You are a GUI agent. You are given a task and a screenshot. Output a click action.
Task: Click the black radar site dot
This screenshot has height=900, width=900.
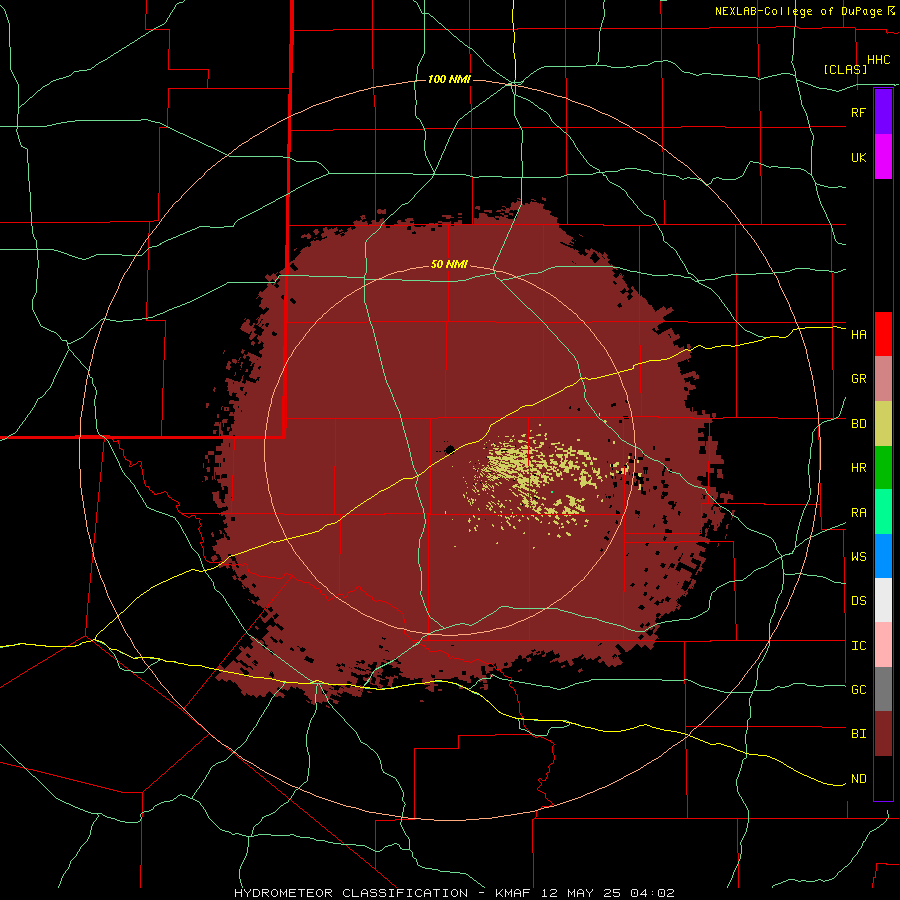coord(449,449)
